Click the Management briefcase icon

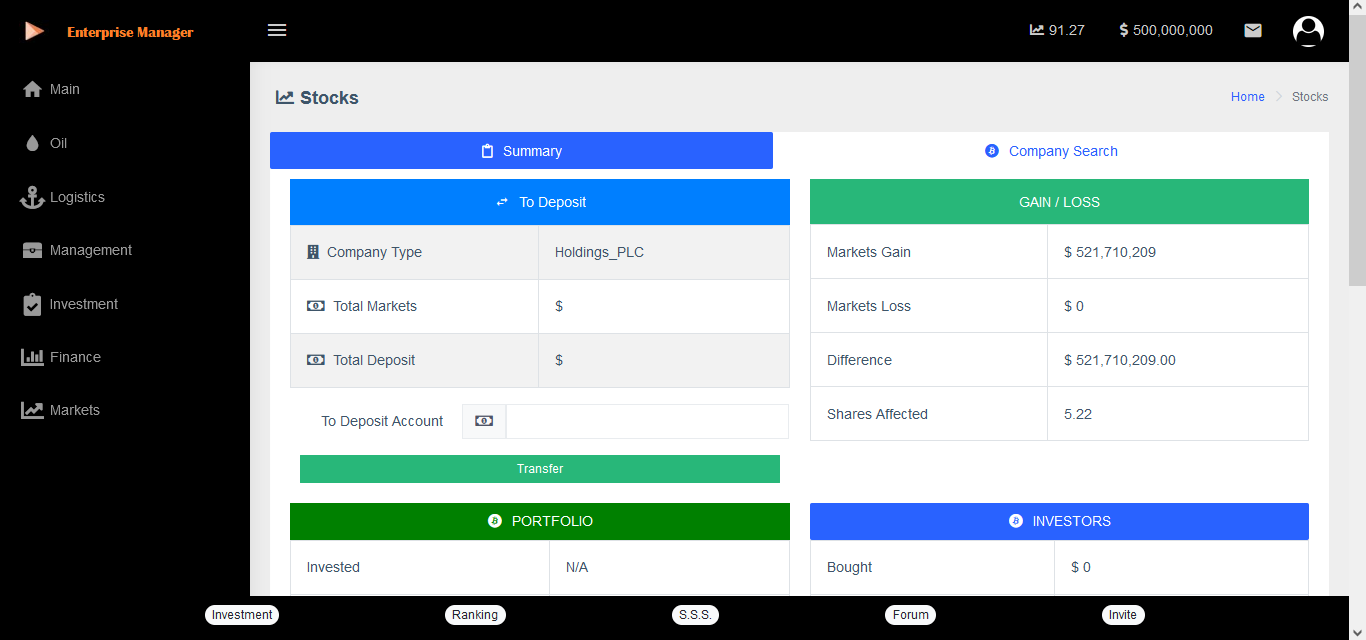pos(32,251)
